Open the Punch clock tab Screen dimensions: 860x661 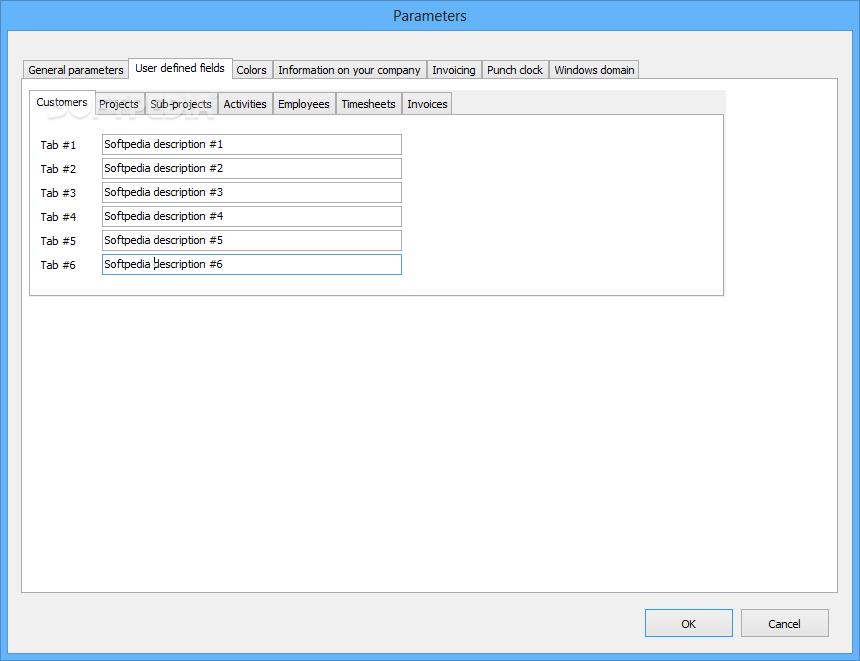[515, 70]
